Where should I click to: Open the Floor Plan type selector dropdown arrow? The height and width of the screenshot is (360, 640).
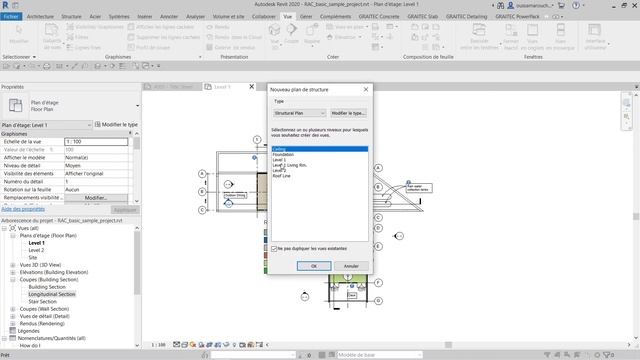pos(138,106)
